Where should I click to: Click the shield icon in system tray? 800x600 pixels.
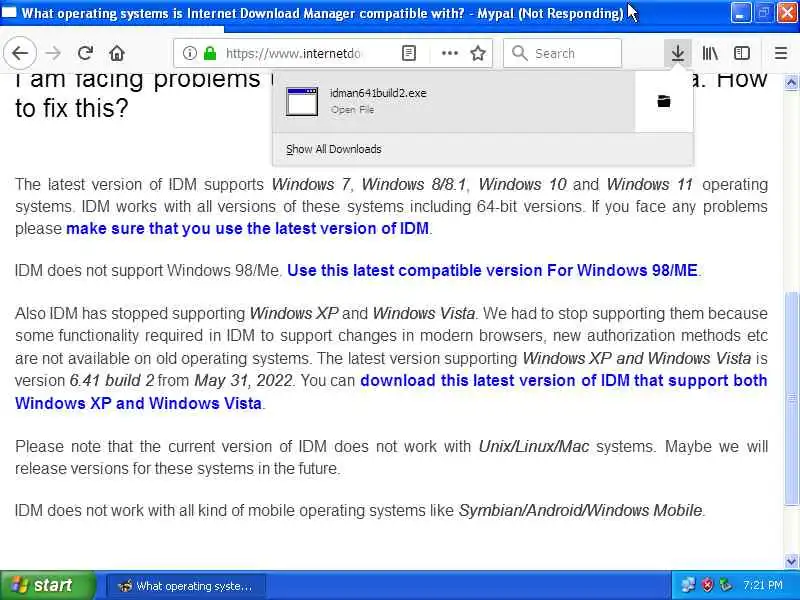coord(707,585)
